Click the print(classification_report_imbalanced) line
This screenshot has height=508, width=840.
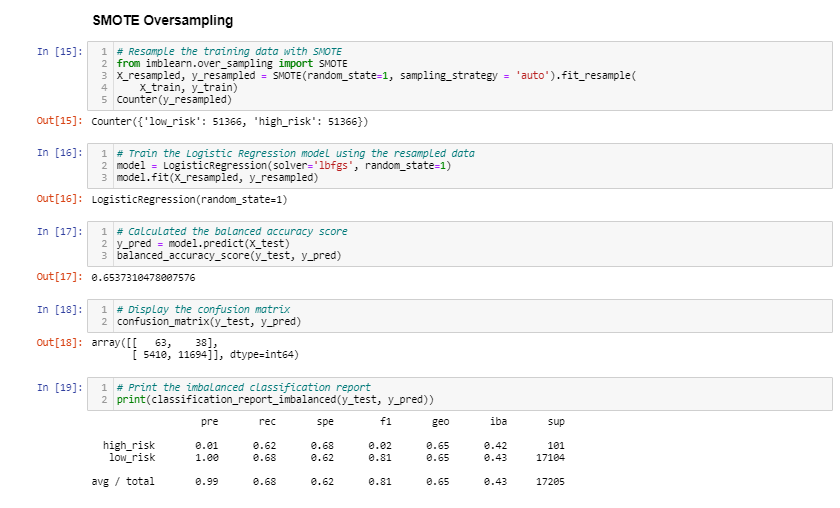275,400
